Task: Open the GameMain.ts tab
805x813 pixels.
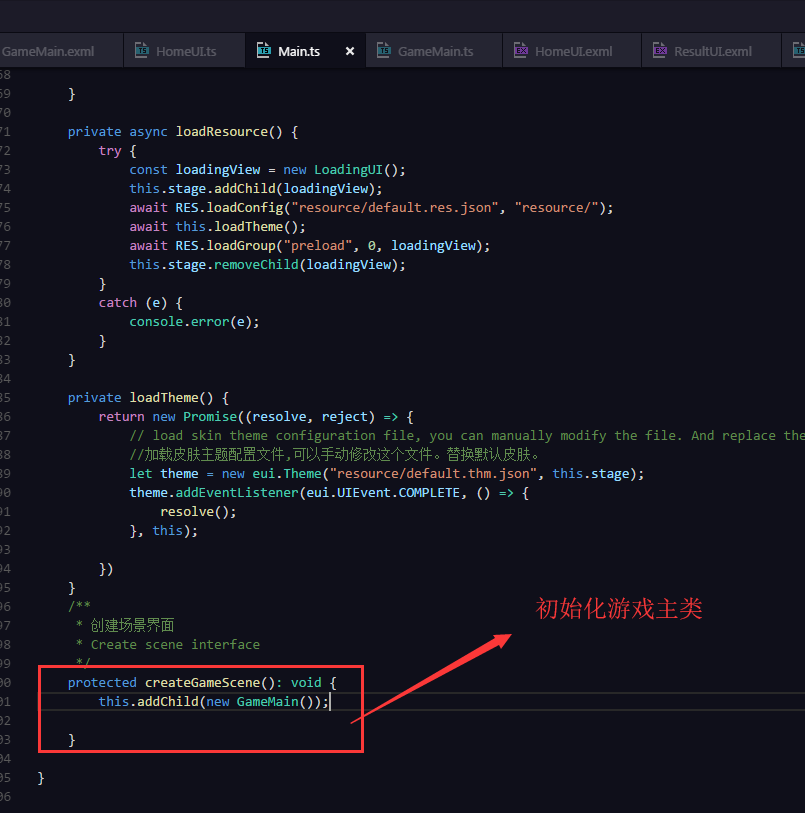Action: click(433, 49)
